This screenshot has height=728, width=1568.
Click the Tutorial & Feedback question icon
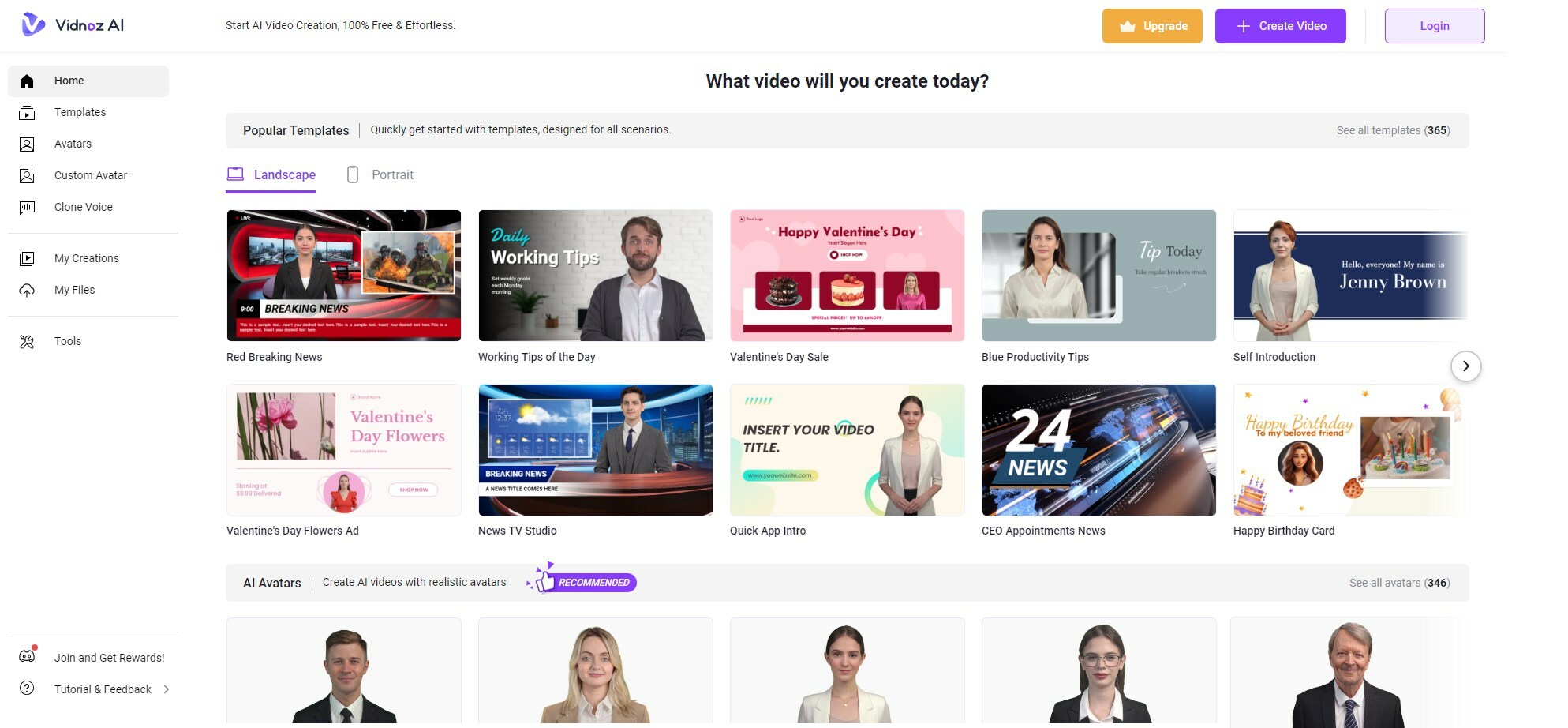coord(27,689)
